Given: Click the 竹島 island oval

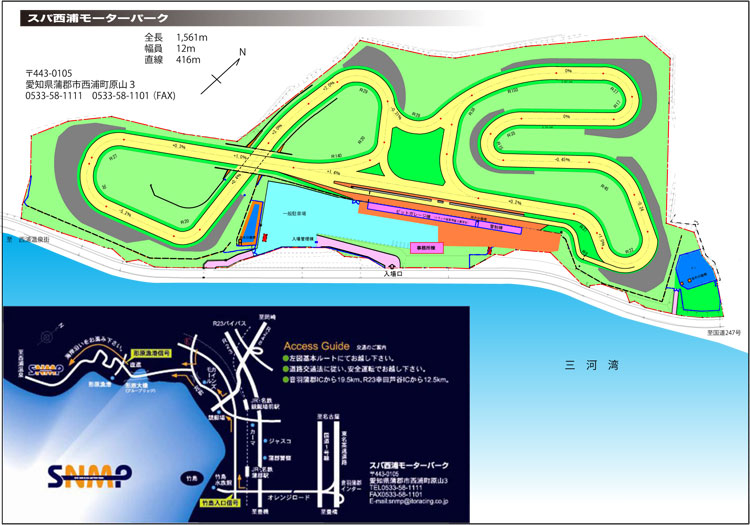Looking at the screenshot, I should pyautogui.click(x=192, y=478).
